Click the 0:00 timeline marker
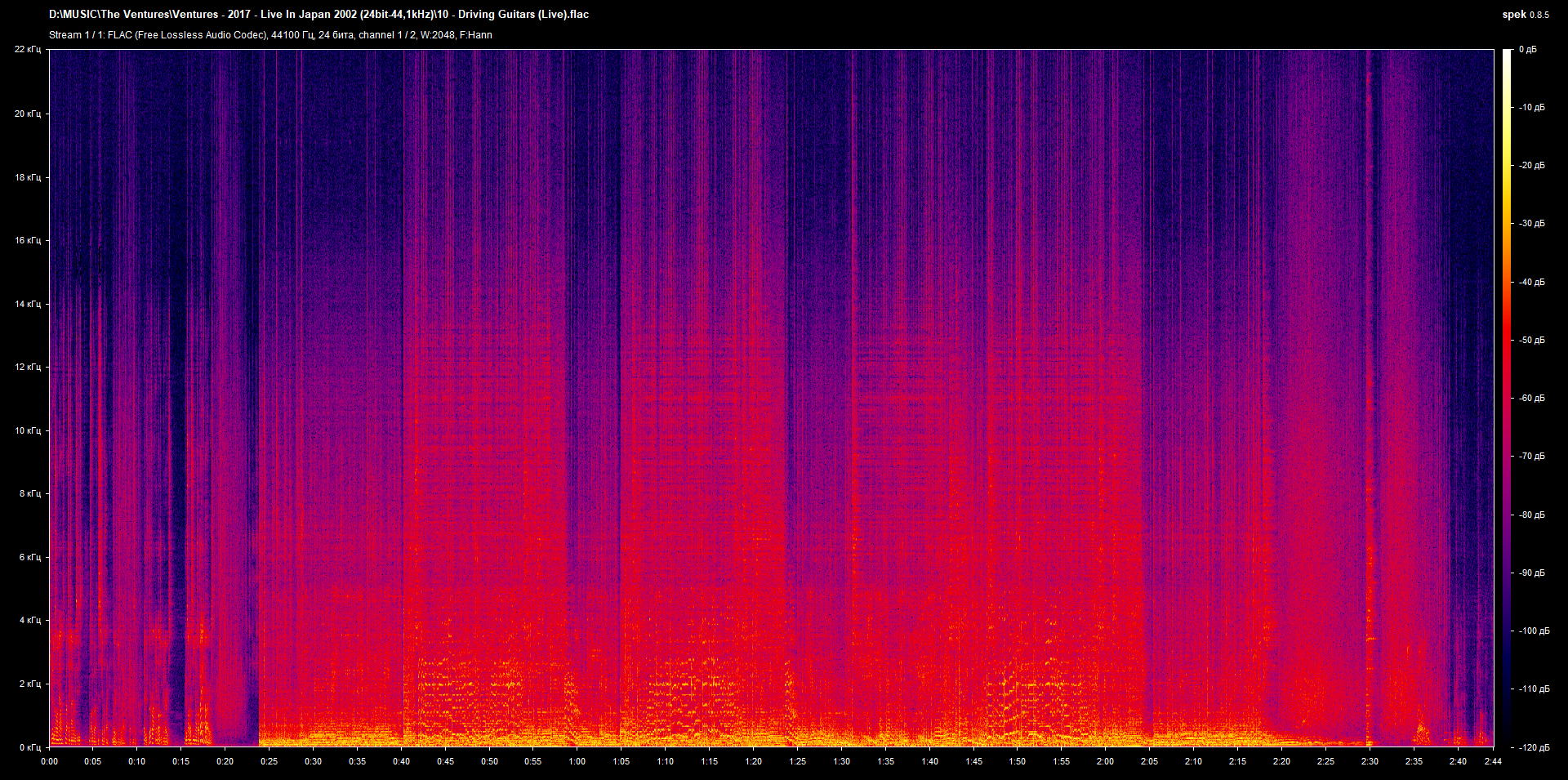The image size is (1568, 780). pyautogui.click(x=50, y=761)
